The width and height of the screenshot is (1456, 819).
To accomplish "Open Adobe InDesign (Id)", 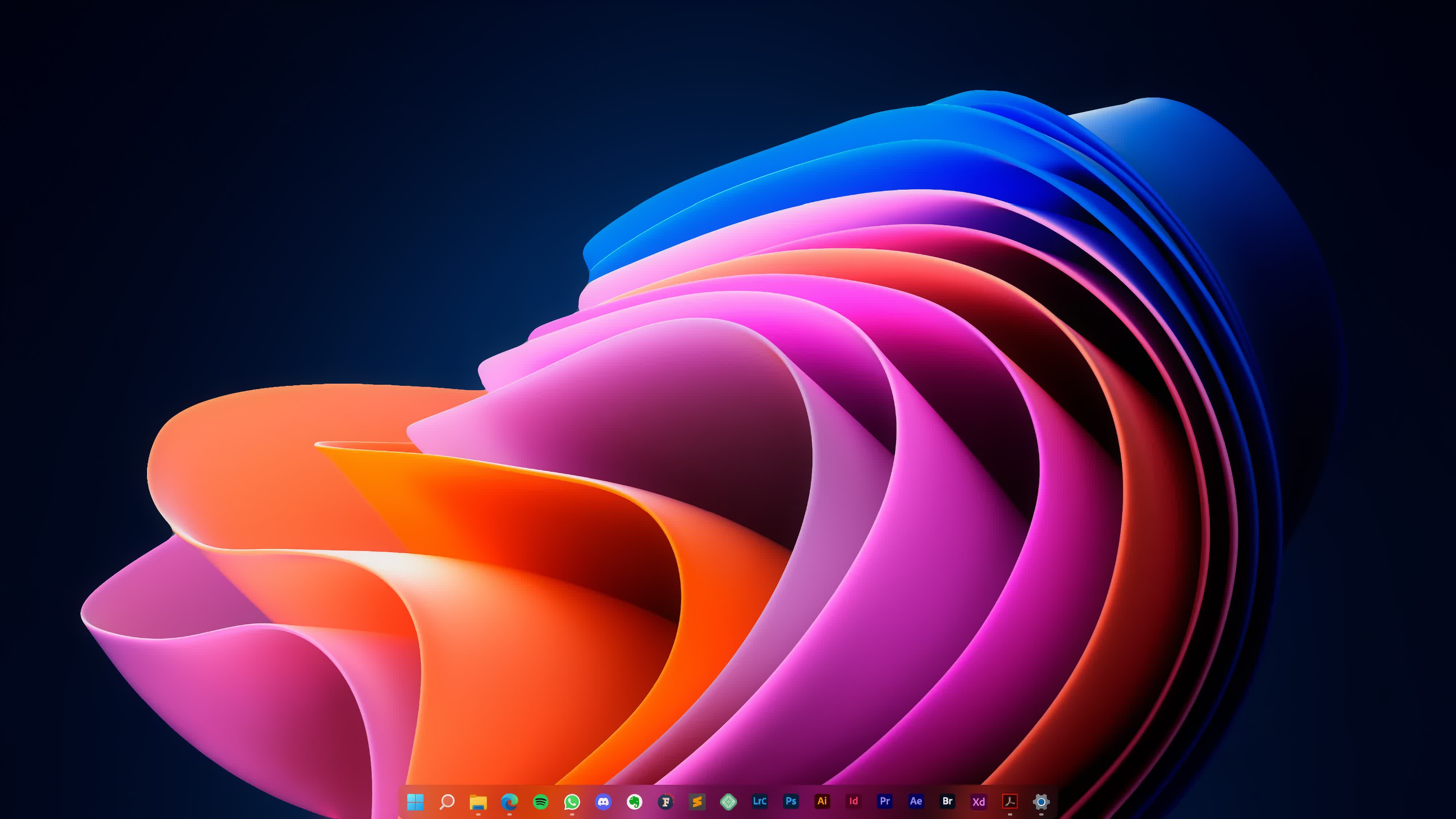I will point(854,801).
